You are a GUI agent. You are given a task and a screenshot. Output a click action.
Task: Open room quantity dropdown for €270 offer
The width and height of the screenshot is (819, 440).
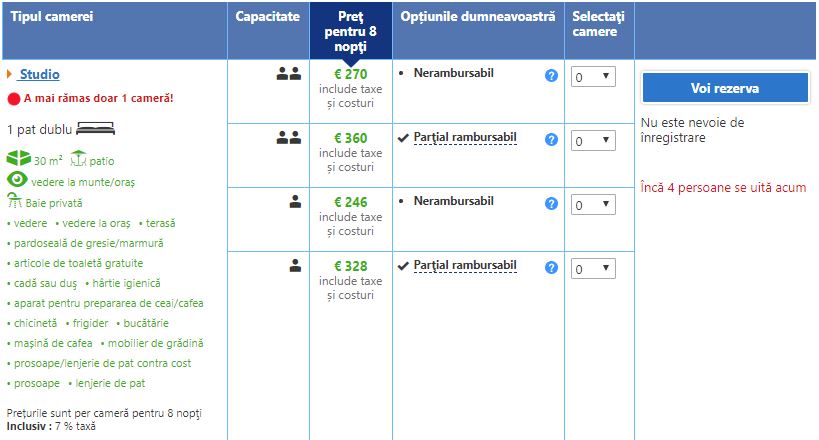point(593,77)
